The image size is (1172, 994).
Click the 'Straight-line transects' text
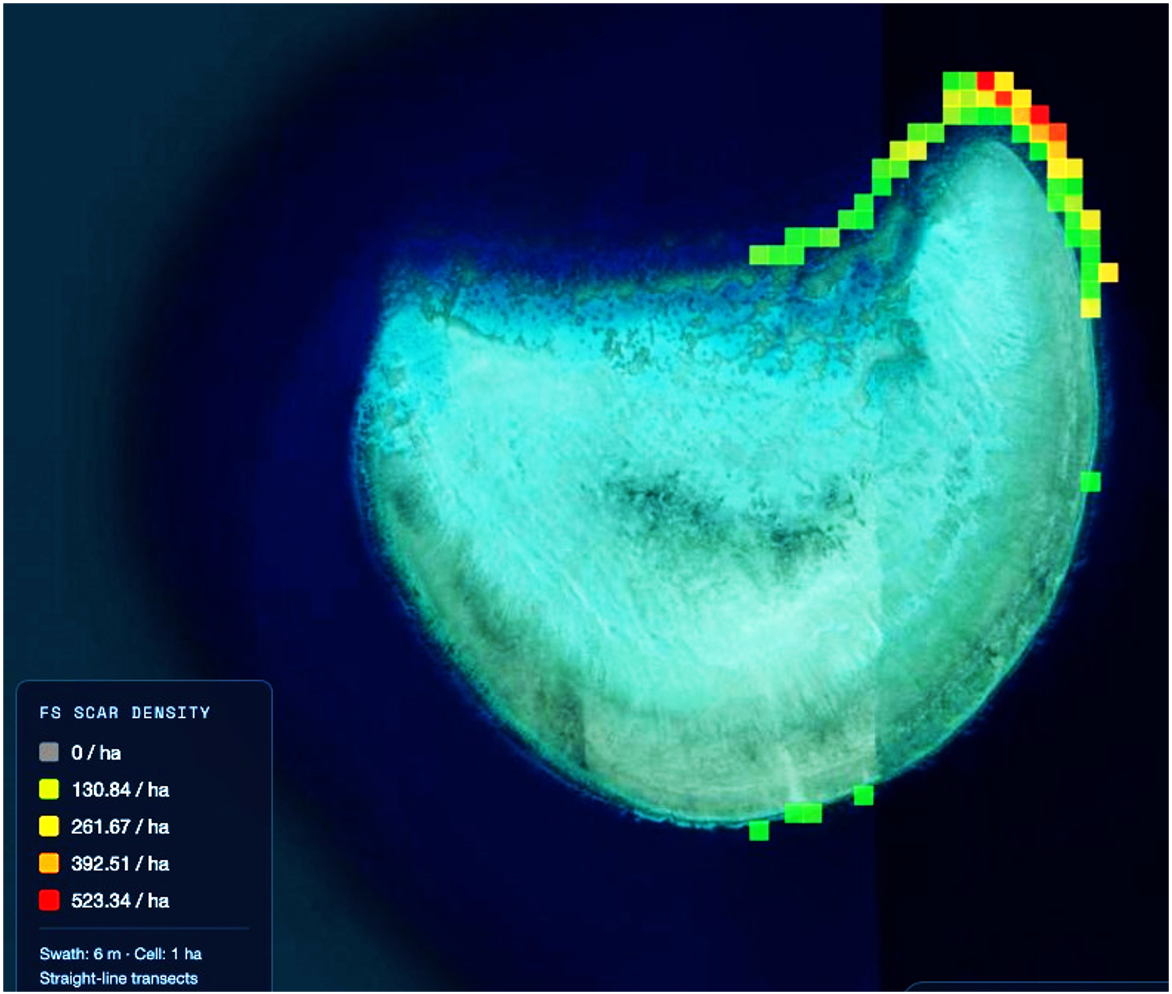[119, 978]
